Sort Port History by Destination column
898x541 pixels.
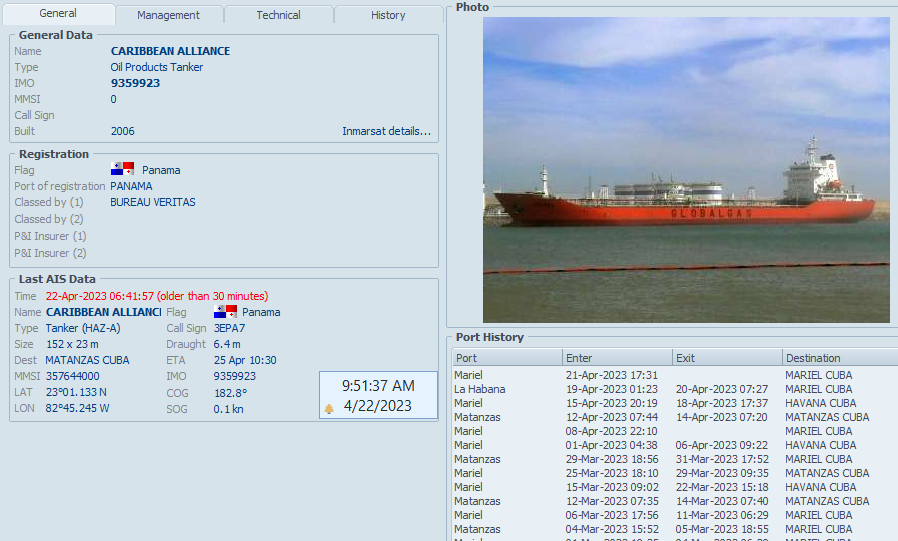(x=840, y=358)
